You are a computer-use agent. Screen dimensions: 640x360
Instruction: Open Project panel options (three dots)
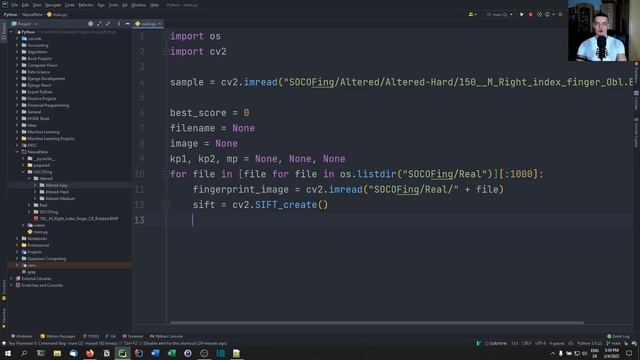point(119,24)
